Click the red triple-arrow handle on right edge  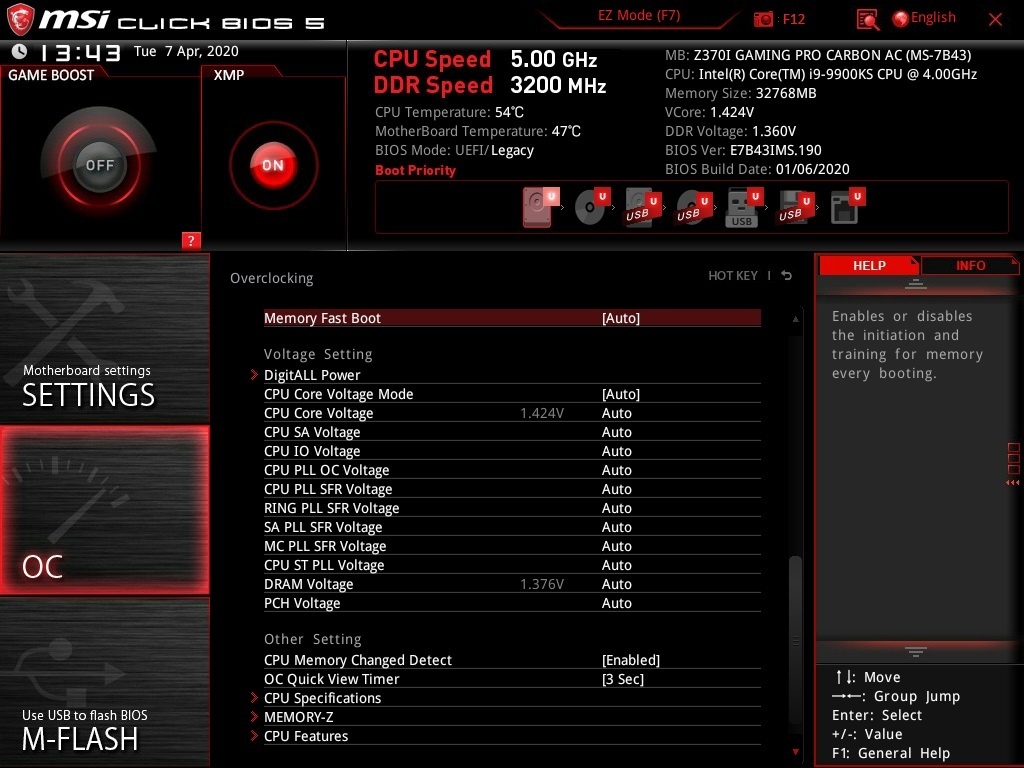click(x=1012, y=483)
